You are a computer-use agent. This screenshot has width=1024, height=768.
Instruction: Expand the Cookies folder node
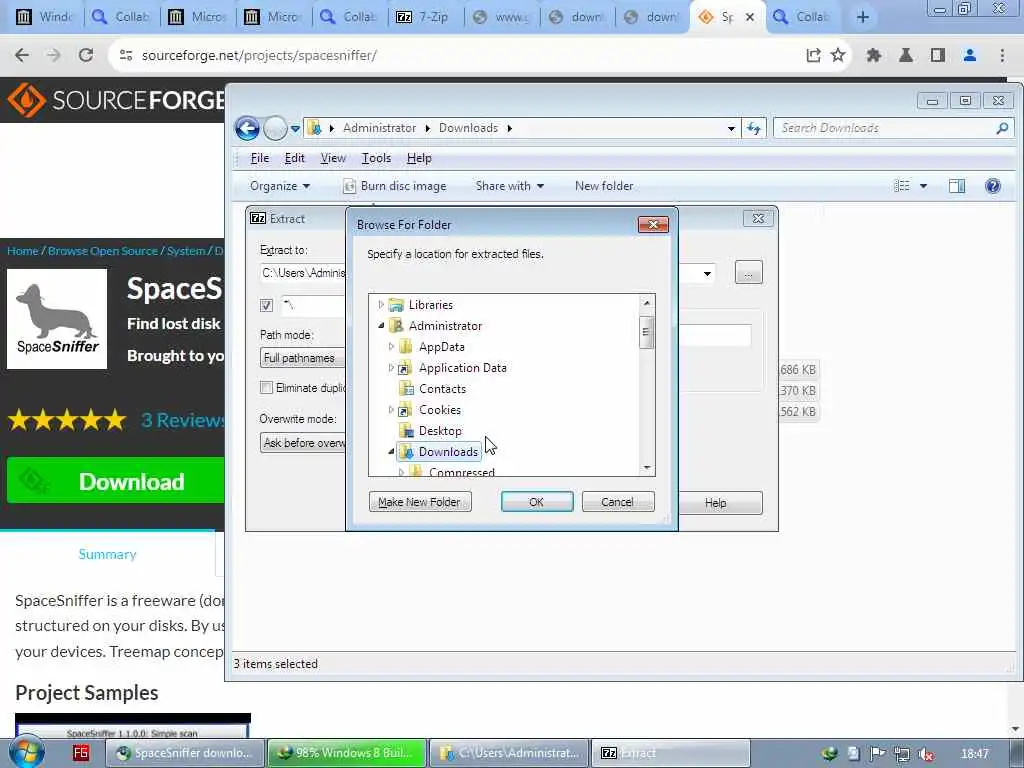tap(391, 409)
